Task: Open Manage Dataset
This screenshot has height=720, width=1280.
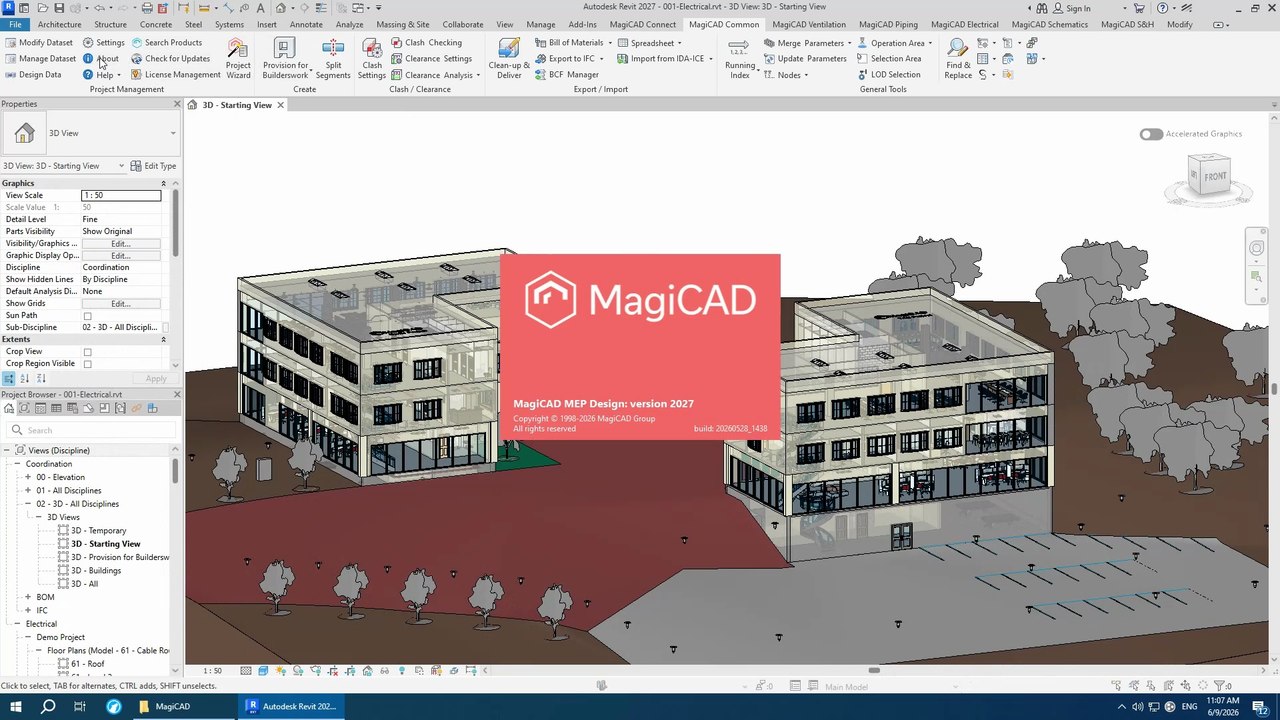Action: (x=41, y=59)
